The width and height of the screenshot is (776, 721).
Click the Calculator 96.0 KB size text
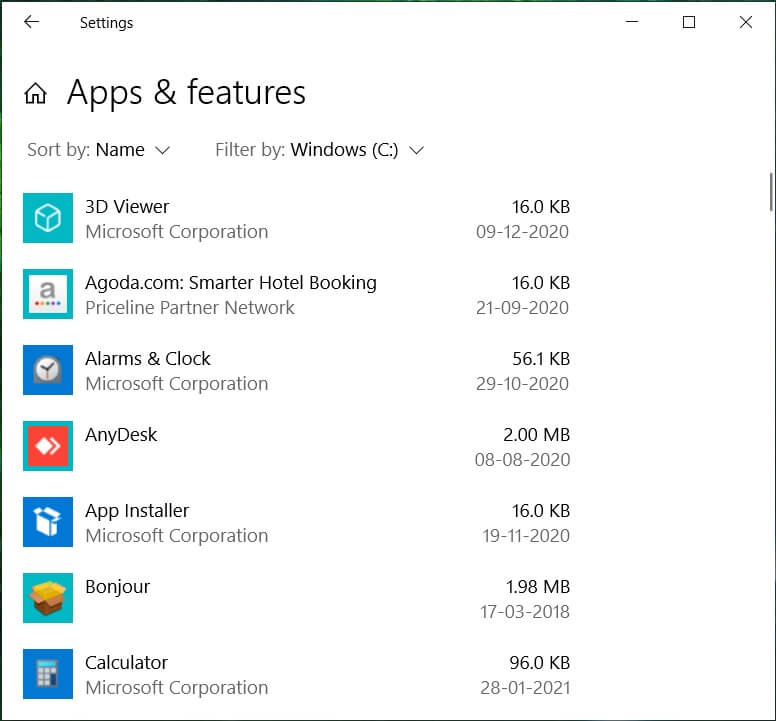pos(538,663)
